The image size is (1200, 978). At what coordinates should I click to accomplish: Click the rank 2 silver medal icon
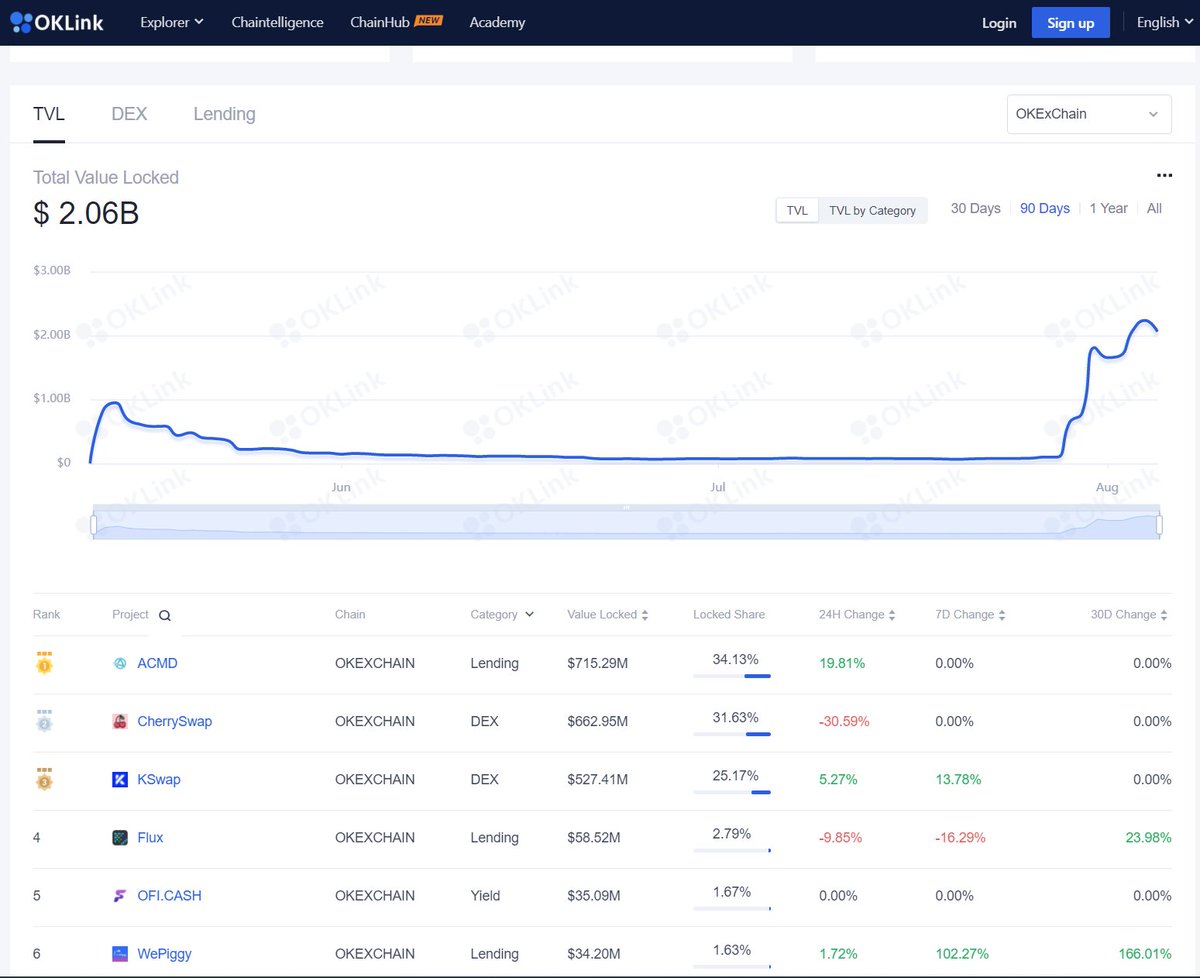(44, 720)
